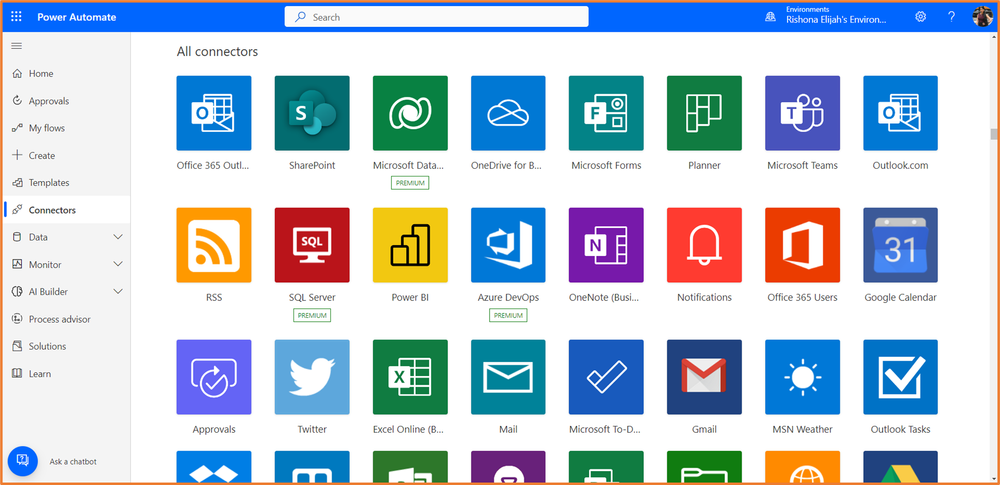Select the Excel Online (Business) connector
This screenshot has width=1000, height=485.
[x=410, y=377]
